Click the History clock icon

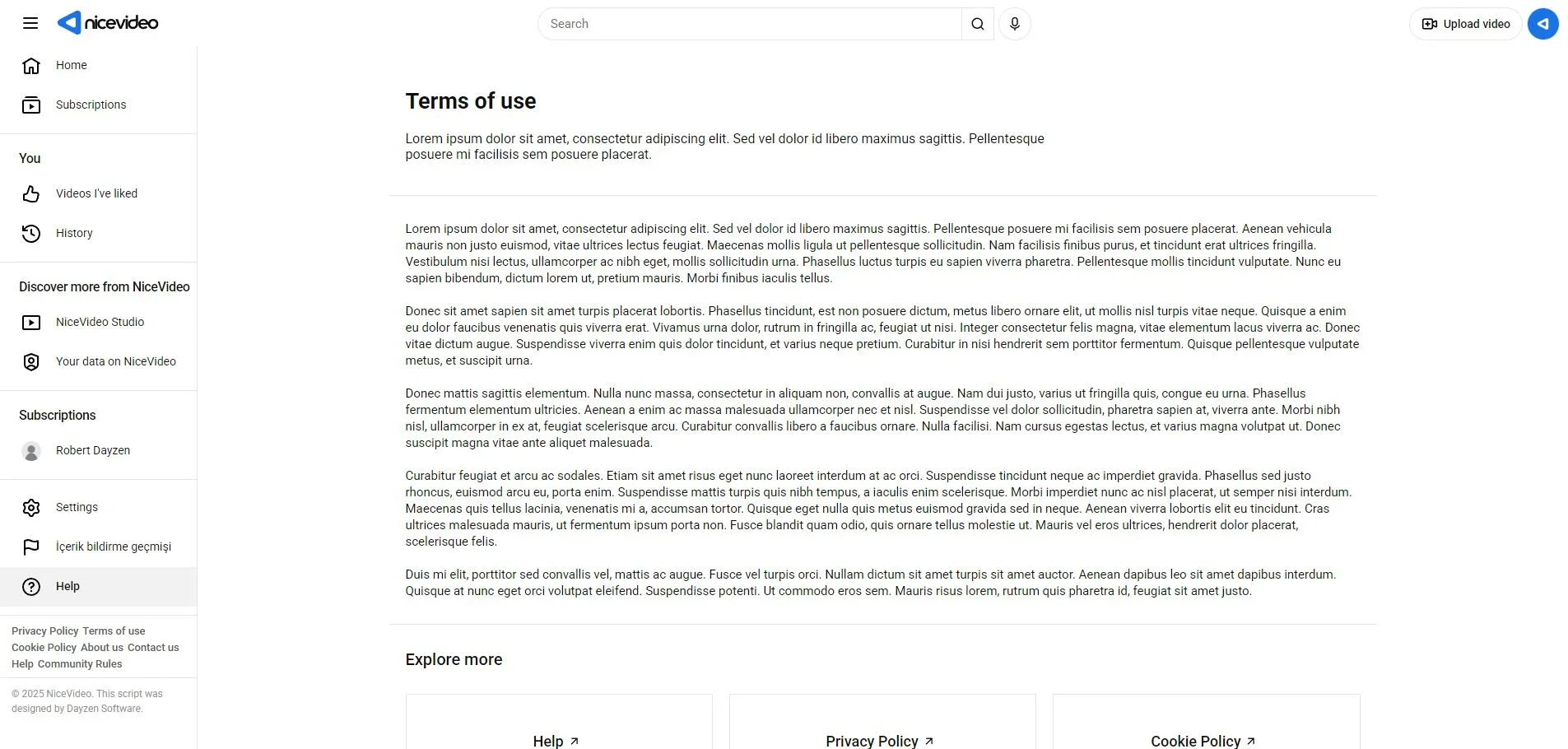pyautogui.click(x=31, y=234)
